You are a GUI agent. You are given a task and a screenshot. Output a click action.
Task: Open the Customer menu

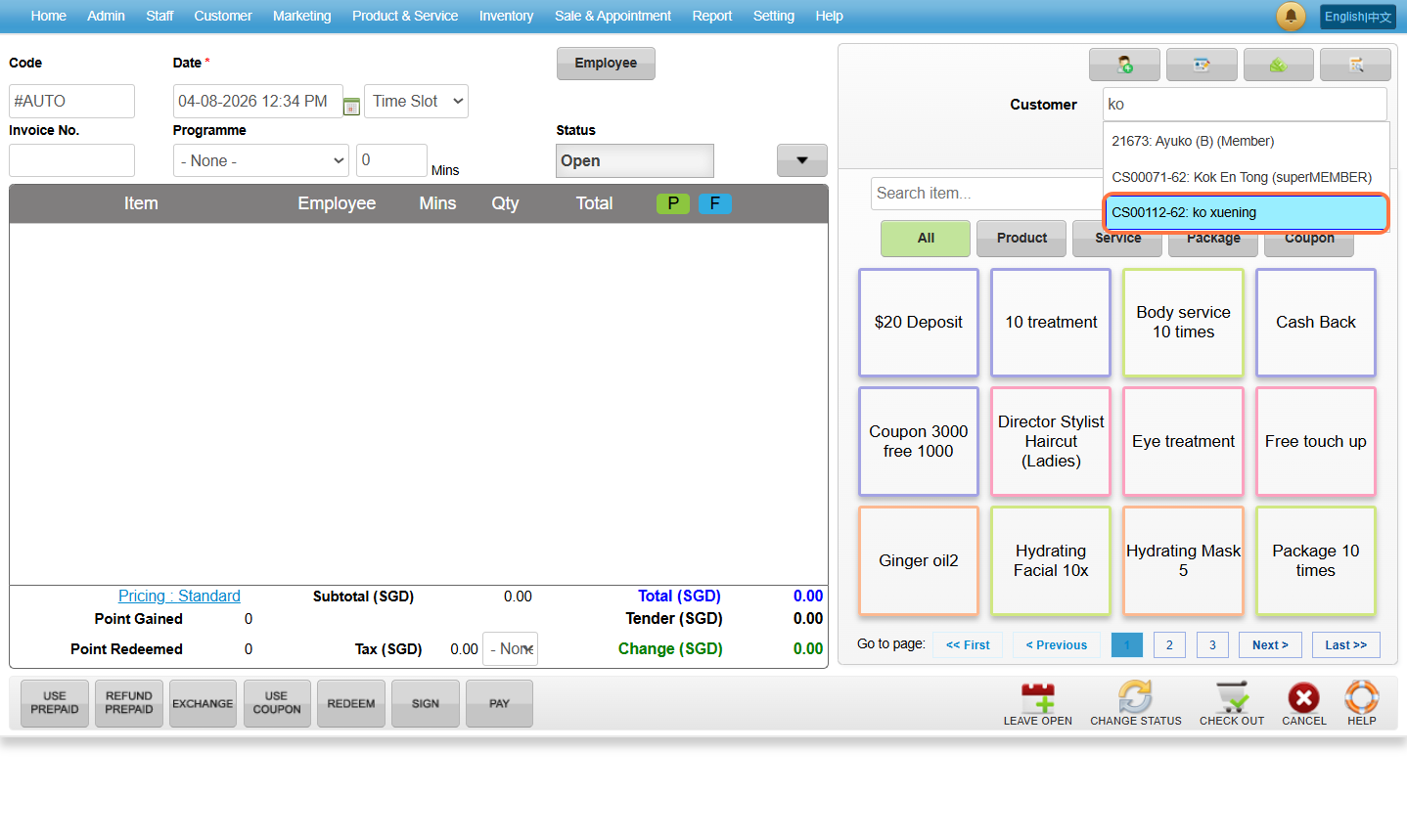pyautogui.click(x=223, y=16)
